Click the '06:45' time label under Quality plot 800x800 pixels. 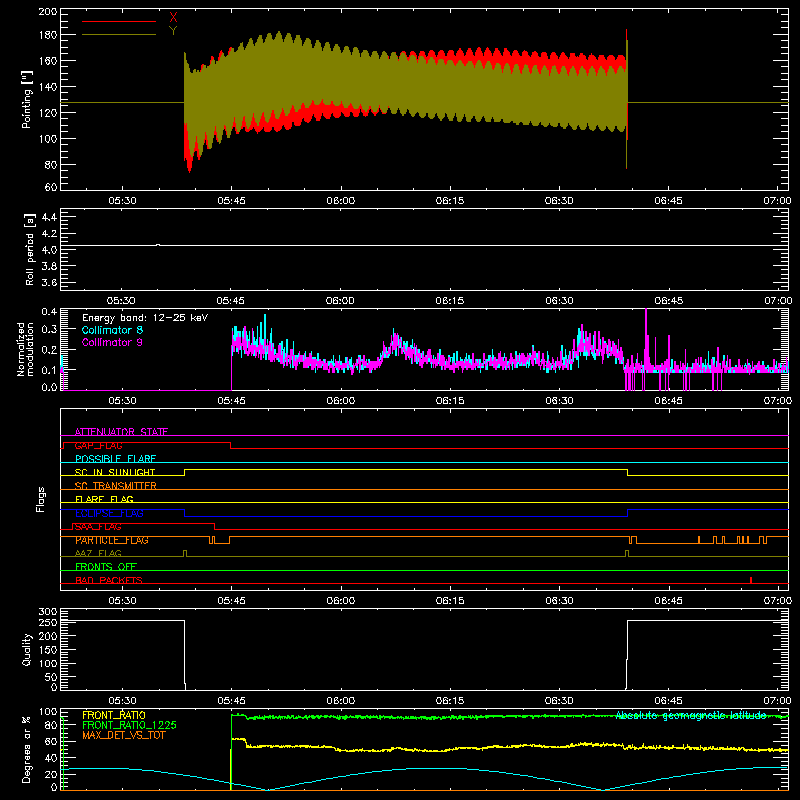pos(668,701)
